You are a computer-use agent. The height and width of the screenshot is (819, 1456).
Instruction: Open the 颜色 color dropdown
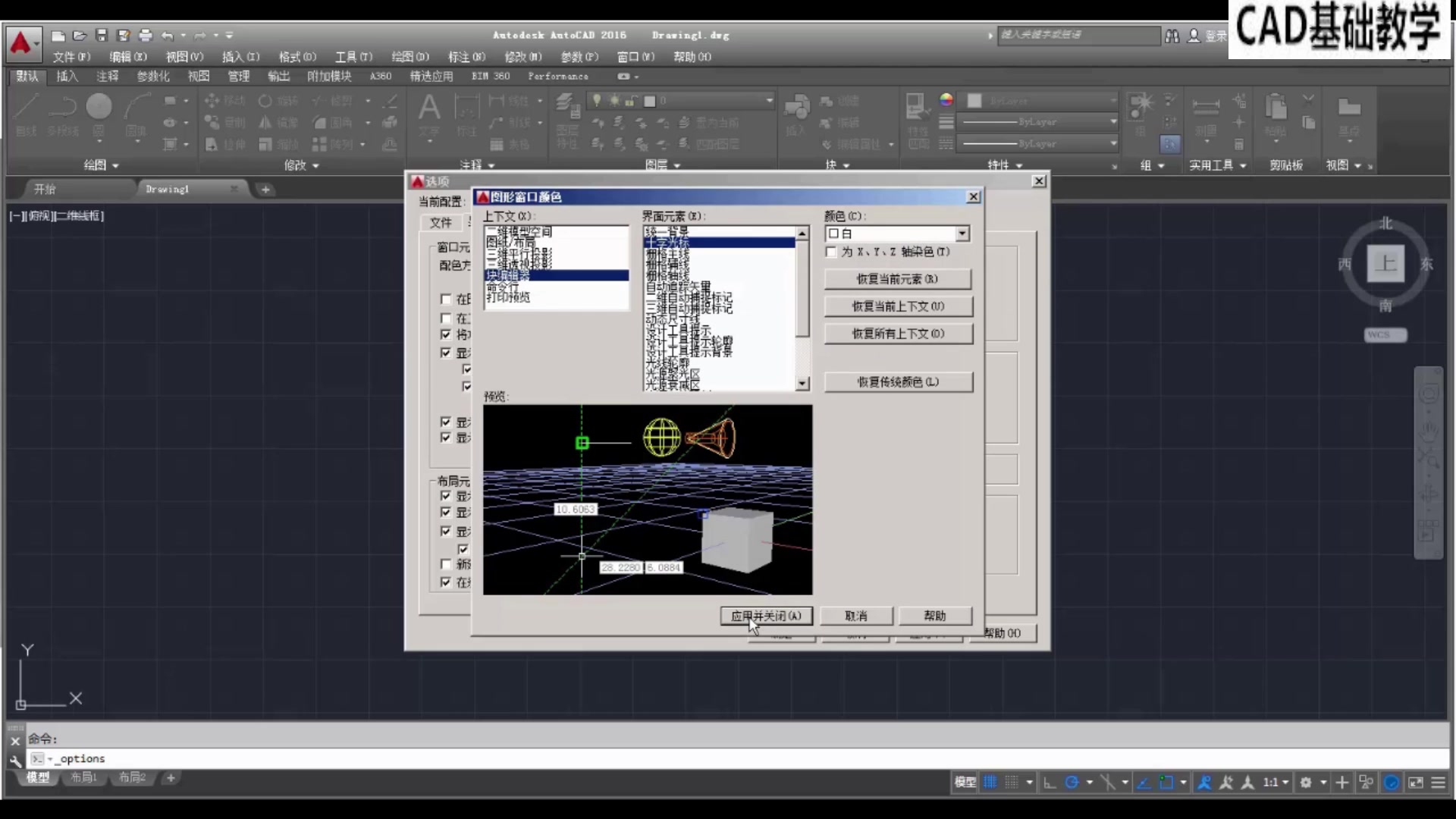[x=962, y=234]
